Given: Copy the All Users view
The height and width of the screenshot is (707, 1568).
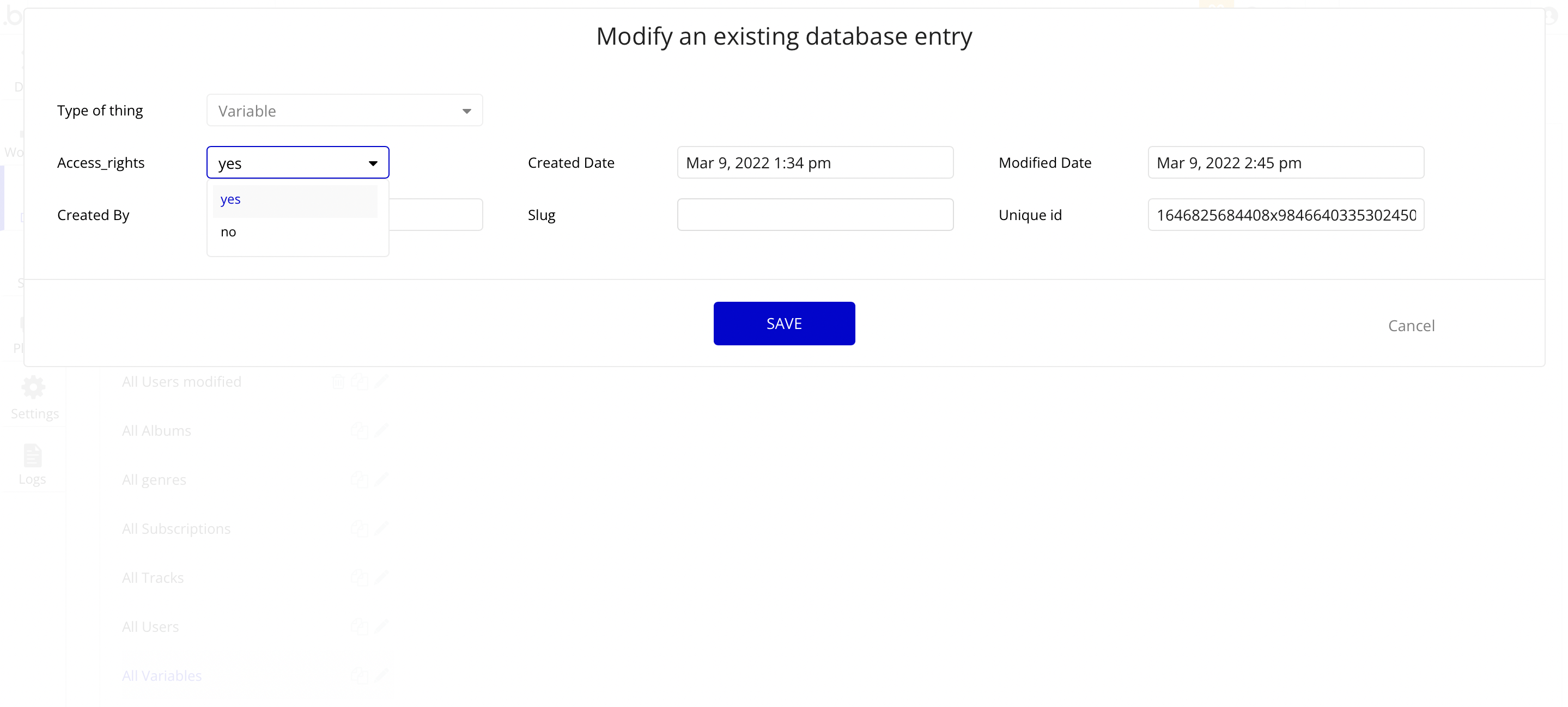Looking at the screenshot, I should pyautogui.click(x=359, y=627).
